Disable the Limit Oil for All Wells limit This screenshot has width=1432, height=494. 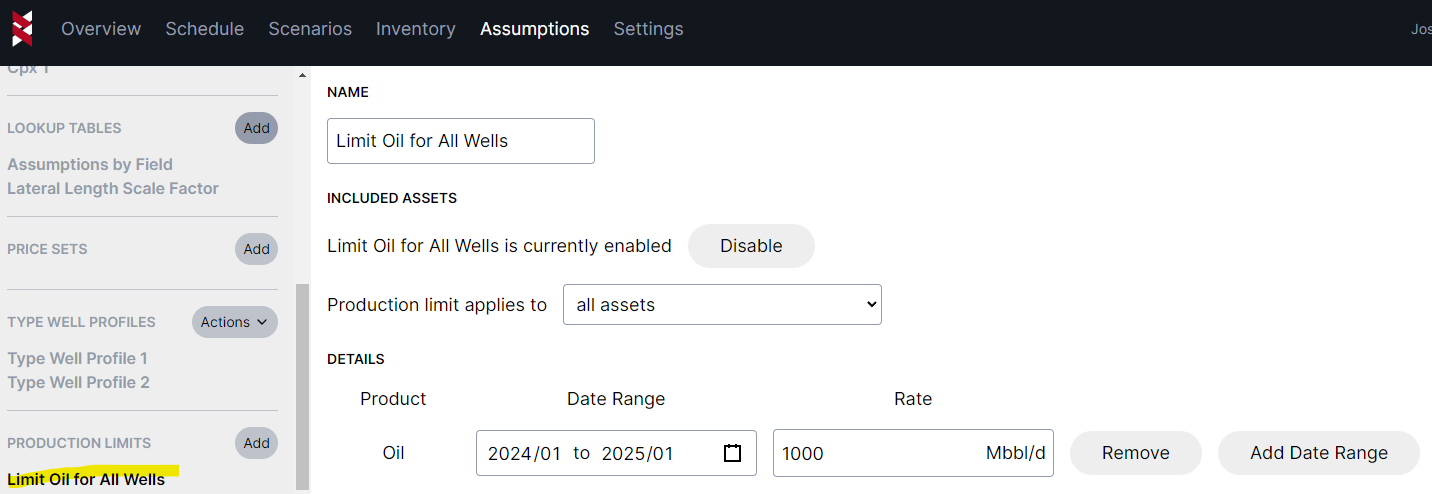click(751, 246)
